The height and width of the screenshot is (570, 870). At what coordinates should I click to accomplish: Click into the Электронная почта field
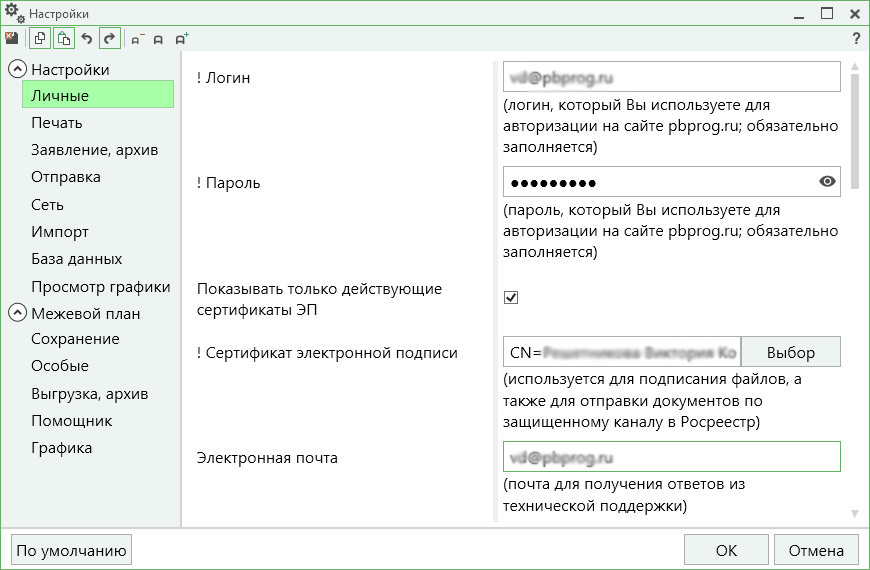tap(671, 457)
